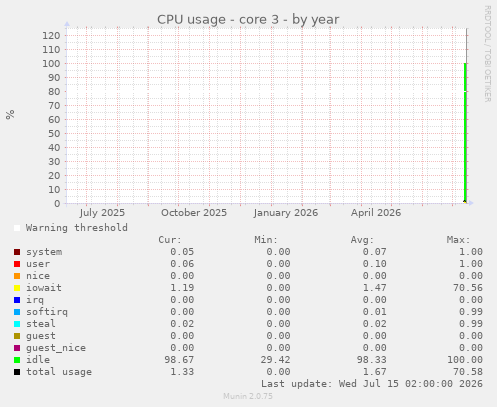Click idle average value 98.33
The image size is (497, 407).
pyautogui.click(x=372, y=360)
